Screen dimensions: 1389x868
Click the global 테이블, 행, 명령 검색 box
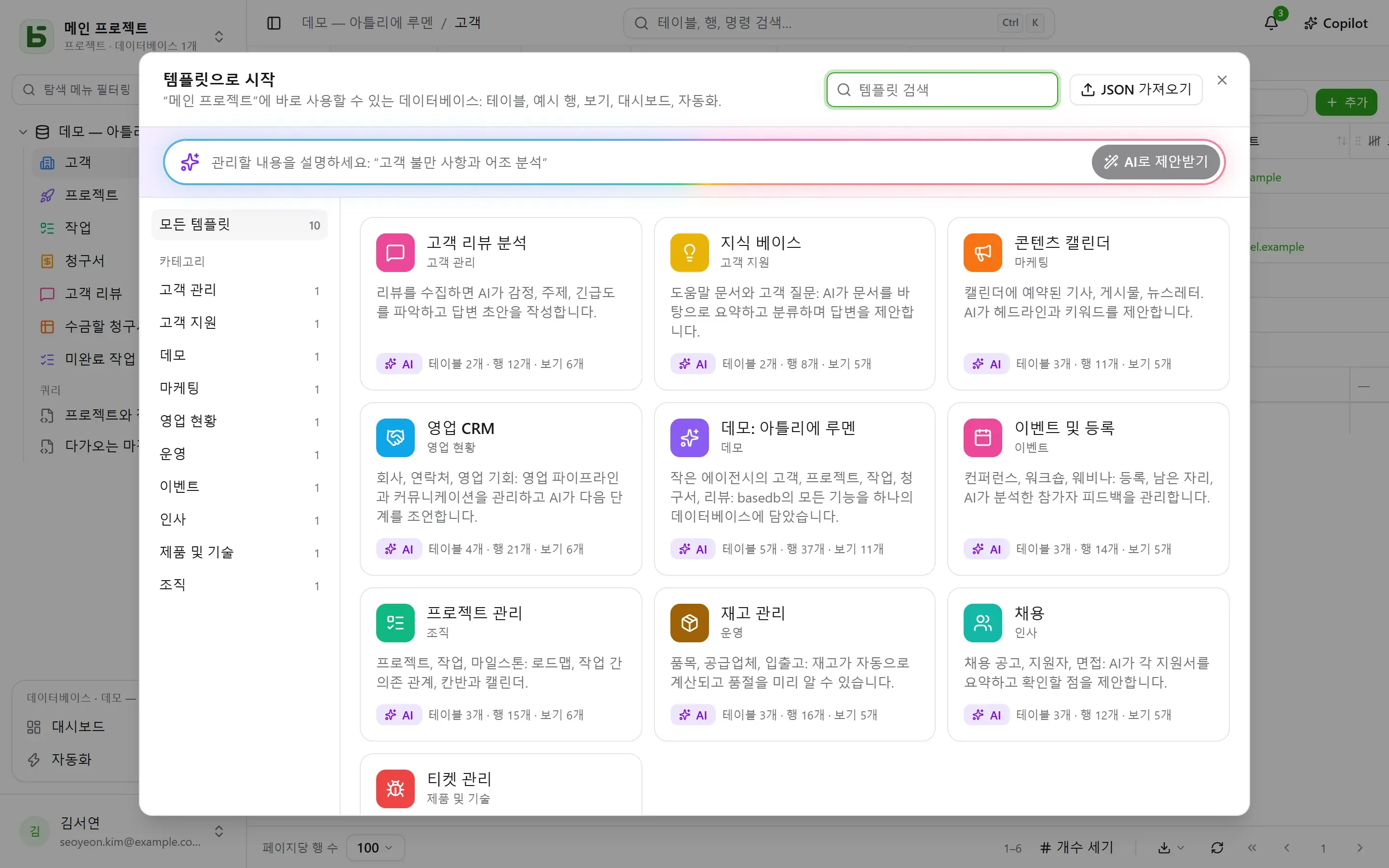tap(839, 23)
